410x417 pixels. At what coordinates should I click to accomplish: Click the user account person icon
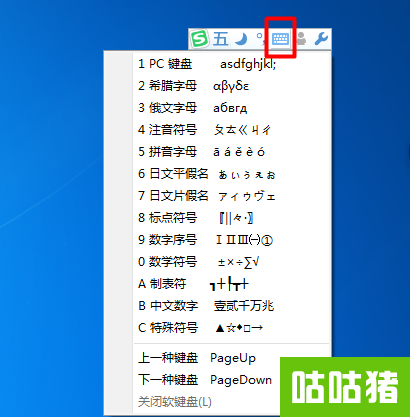click(301, 39)
